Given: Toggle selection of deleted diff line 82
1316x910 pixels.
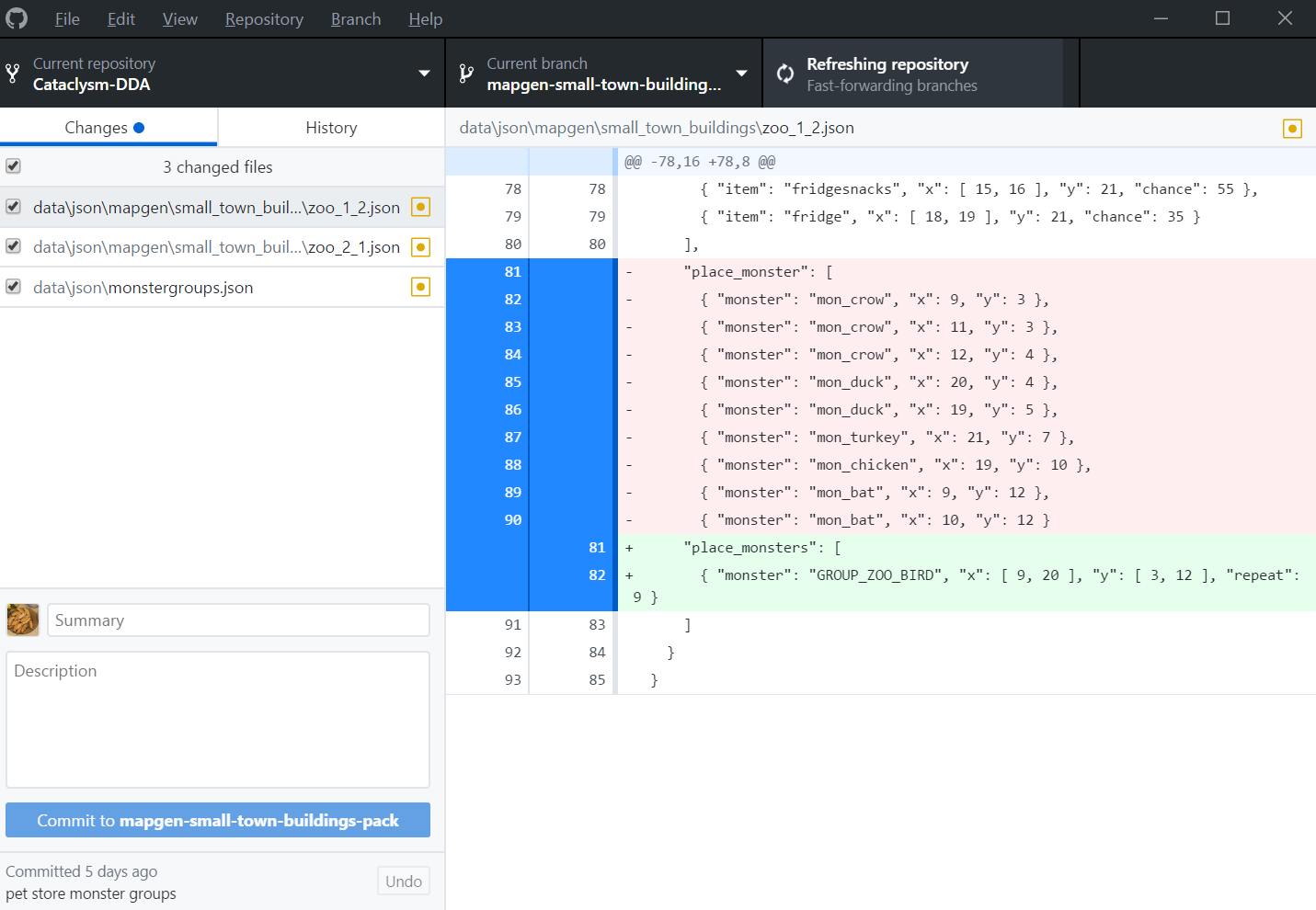Looking at the screenshot, I should [531, 300].
